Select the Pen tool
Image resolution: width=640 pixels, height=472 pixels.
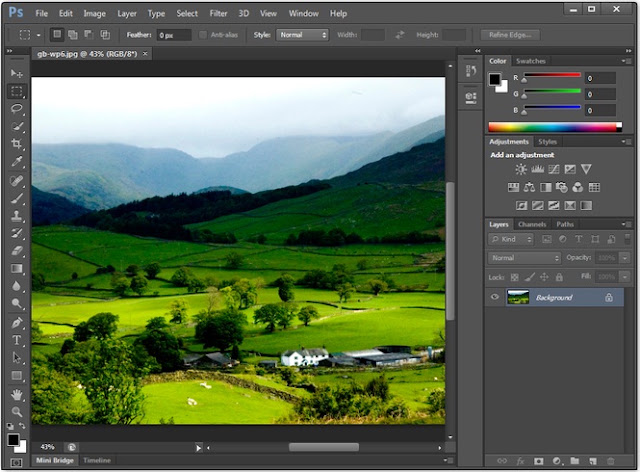[x=17, y=323]
